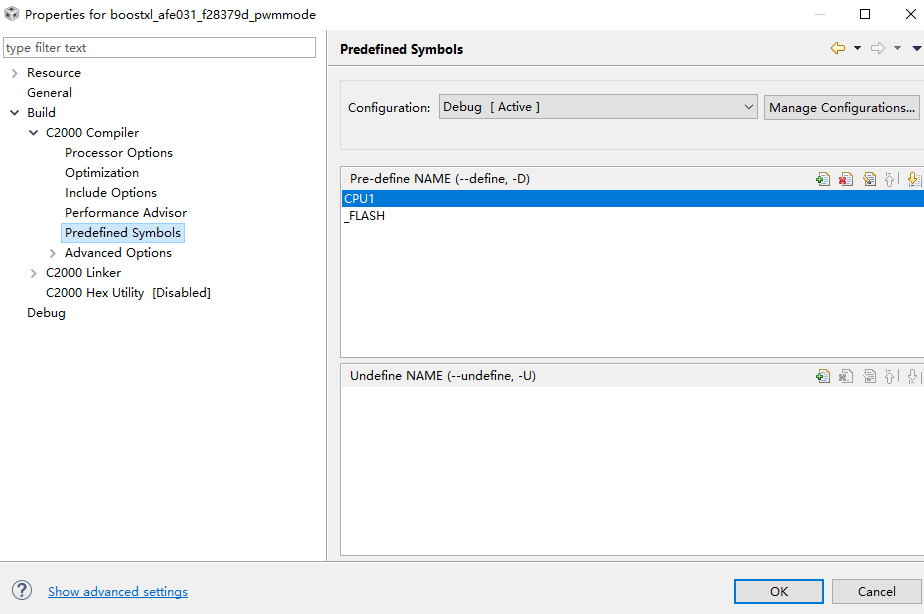Select Build tree item label
The image size is (924, 614).
click(41, 113)
